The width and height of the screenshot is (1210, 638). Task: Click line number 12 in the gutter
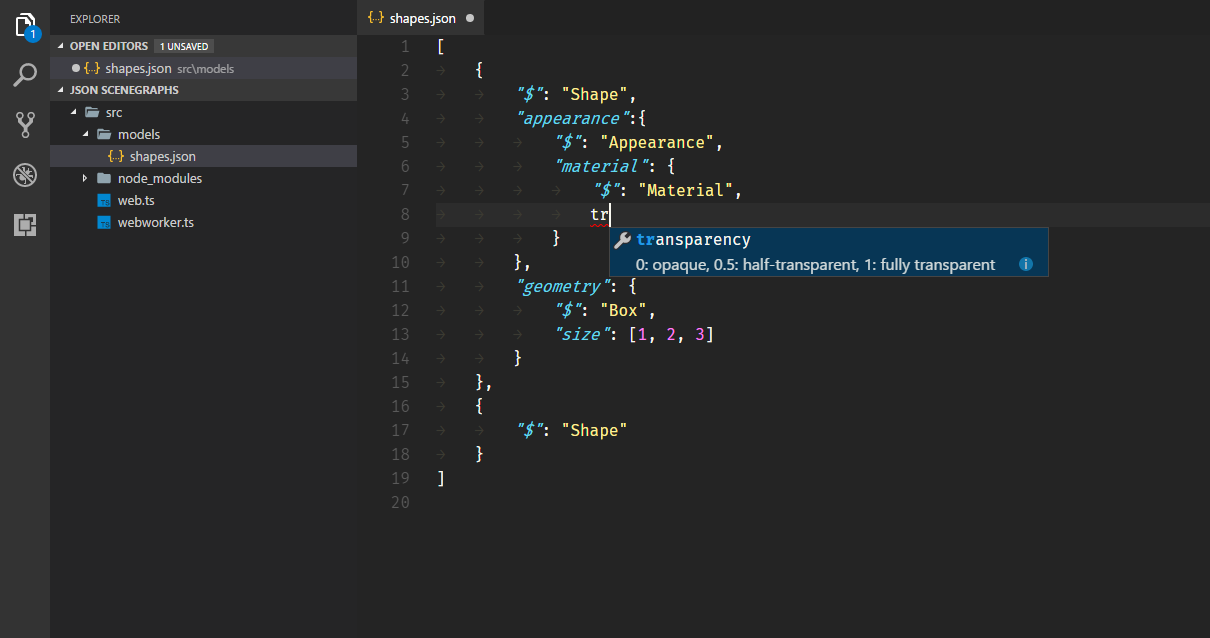click(401, 310)
